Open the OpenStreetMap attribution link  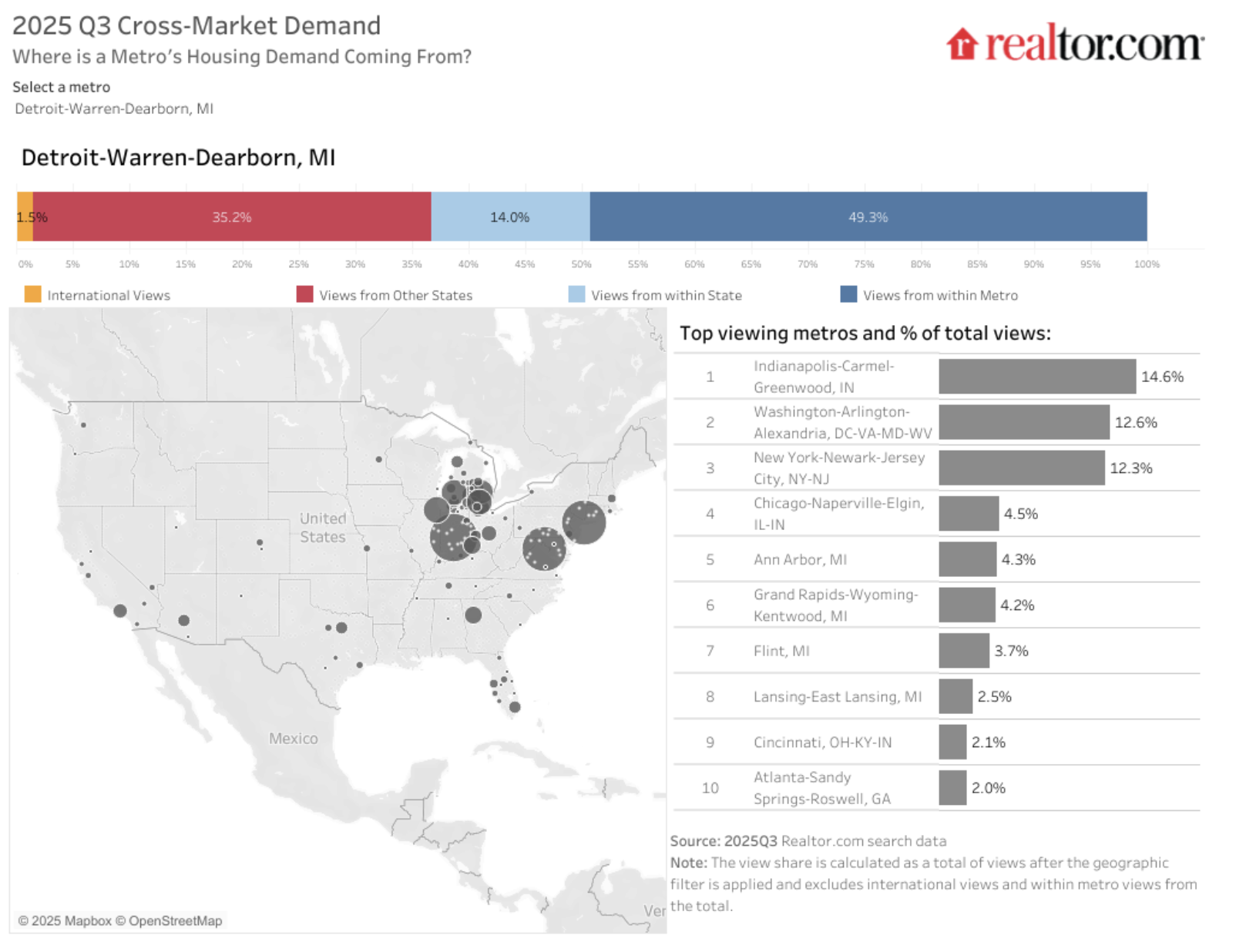click(175, 920)
